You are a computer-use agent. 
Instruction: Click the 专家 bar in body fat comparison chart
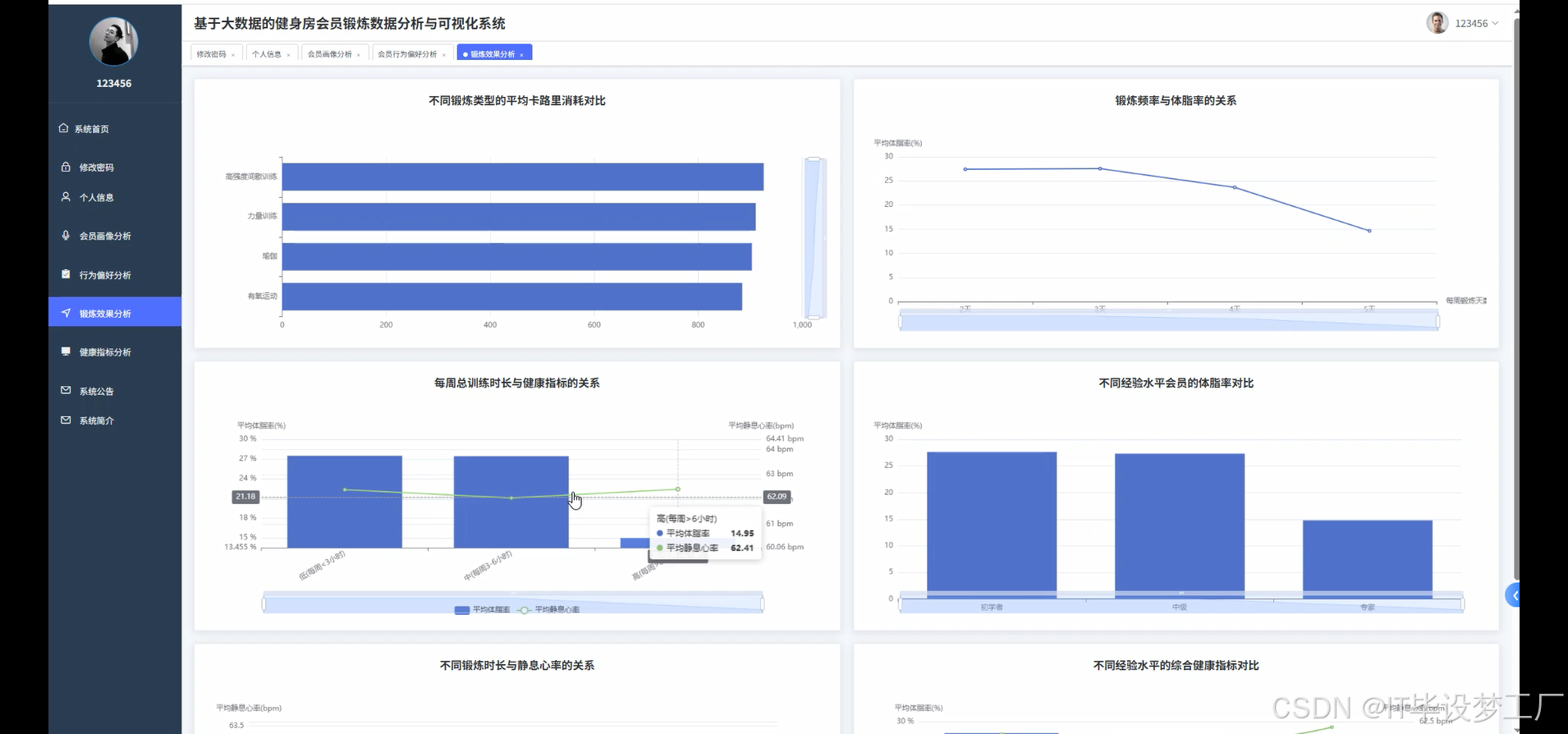coord(1368,559)
